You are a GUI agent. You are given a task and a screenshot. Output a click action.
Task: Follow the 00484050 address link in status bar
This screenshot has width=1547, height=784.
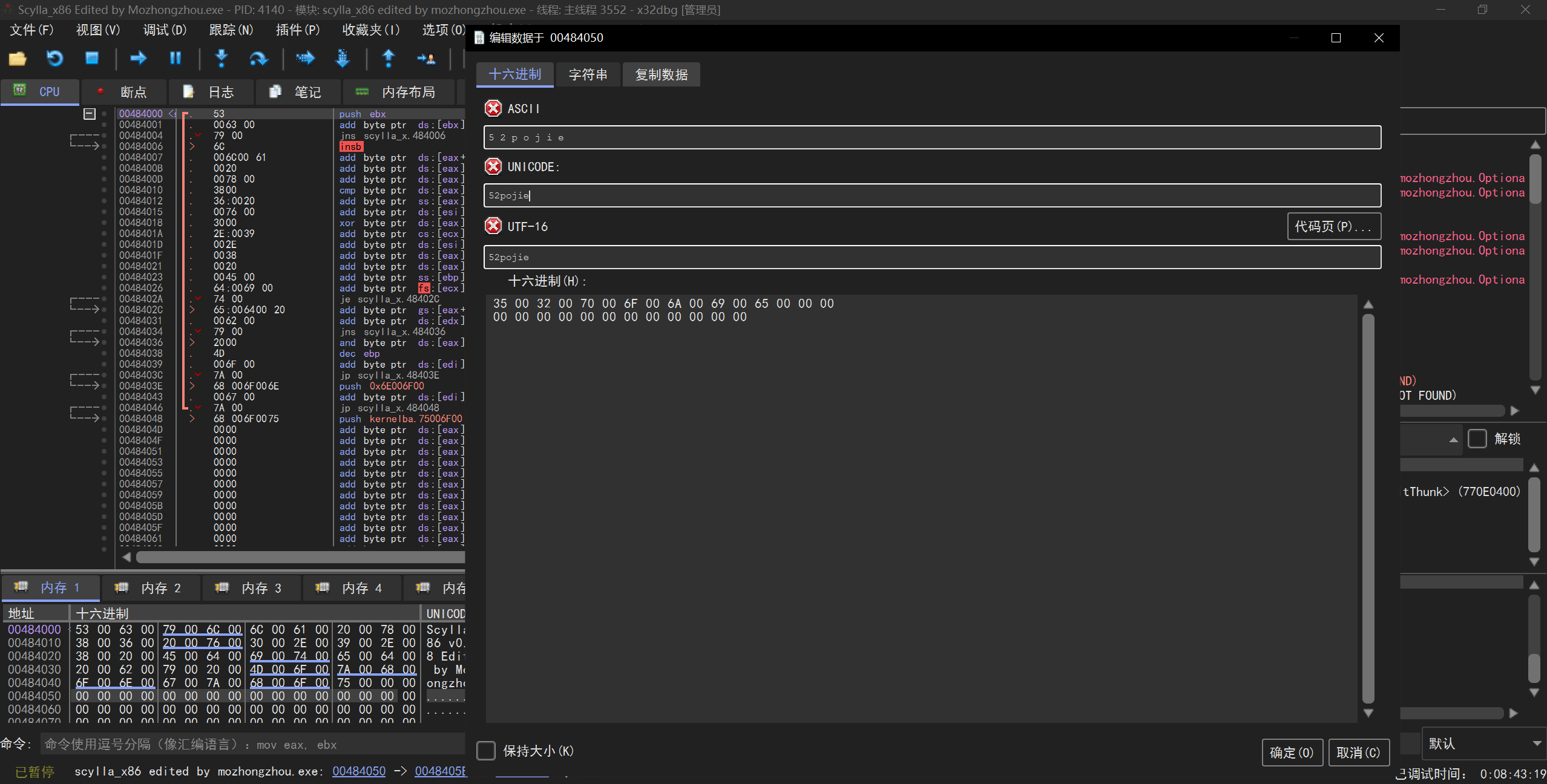coord(359,771)
